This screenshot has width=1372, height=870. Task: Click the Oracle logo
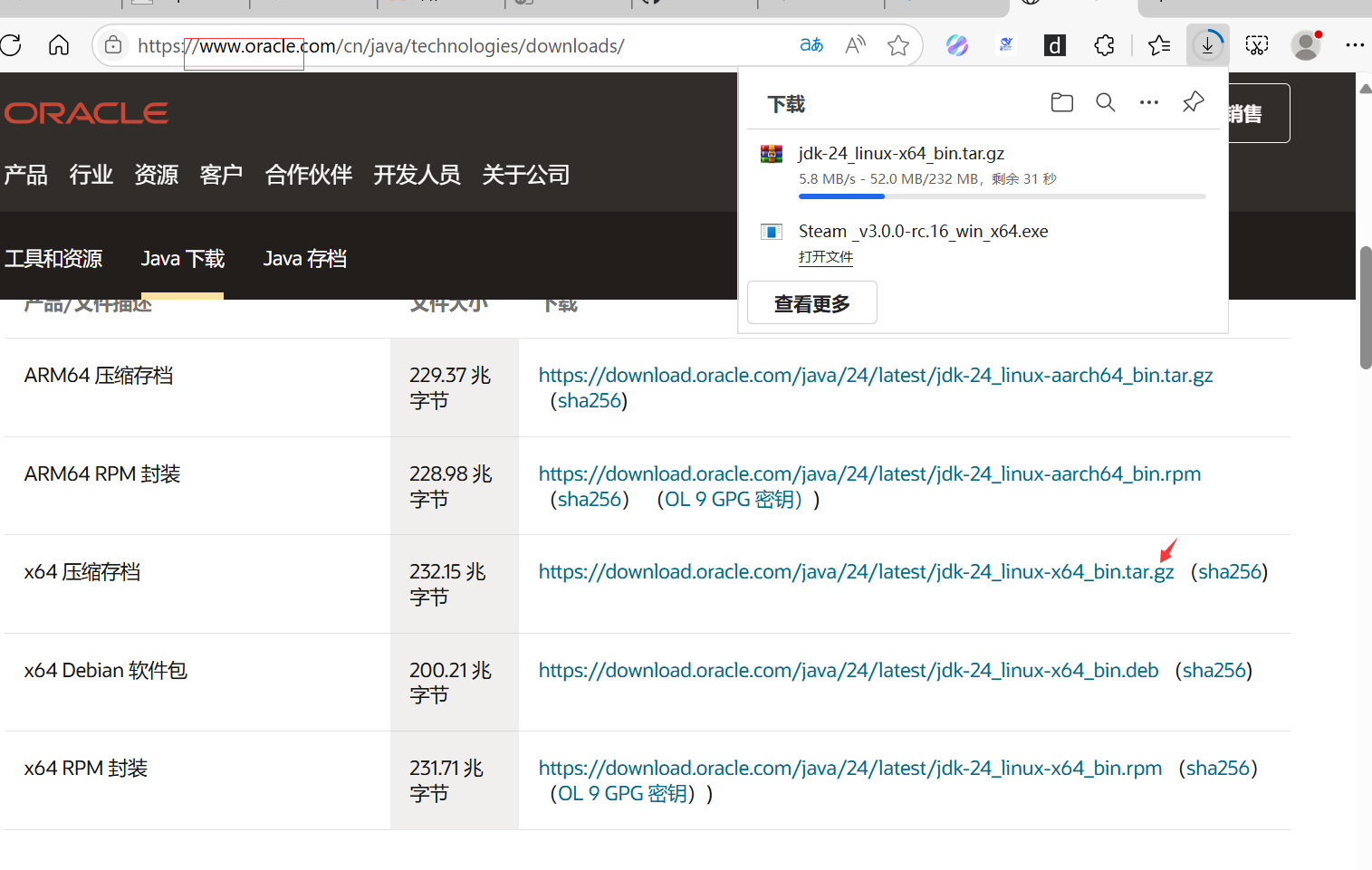click(x=86, y=113)
